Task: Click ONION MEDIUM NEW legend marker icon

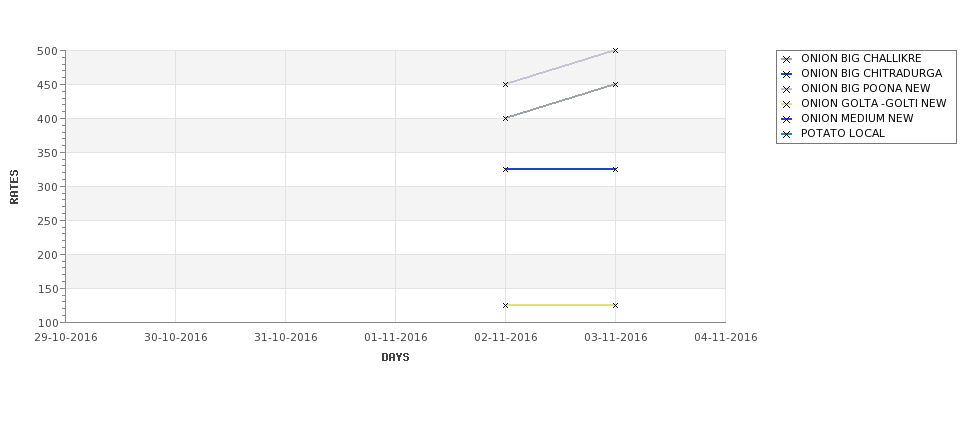Action: pyautogui.click(x=787, y=119)
